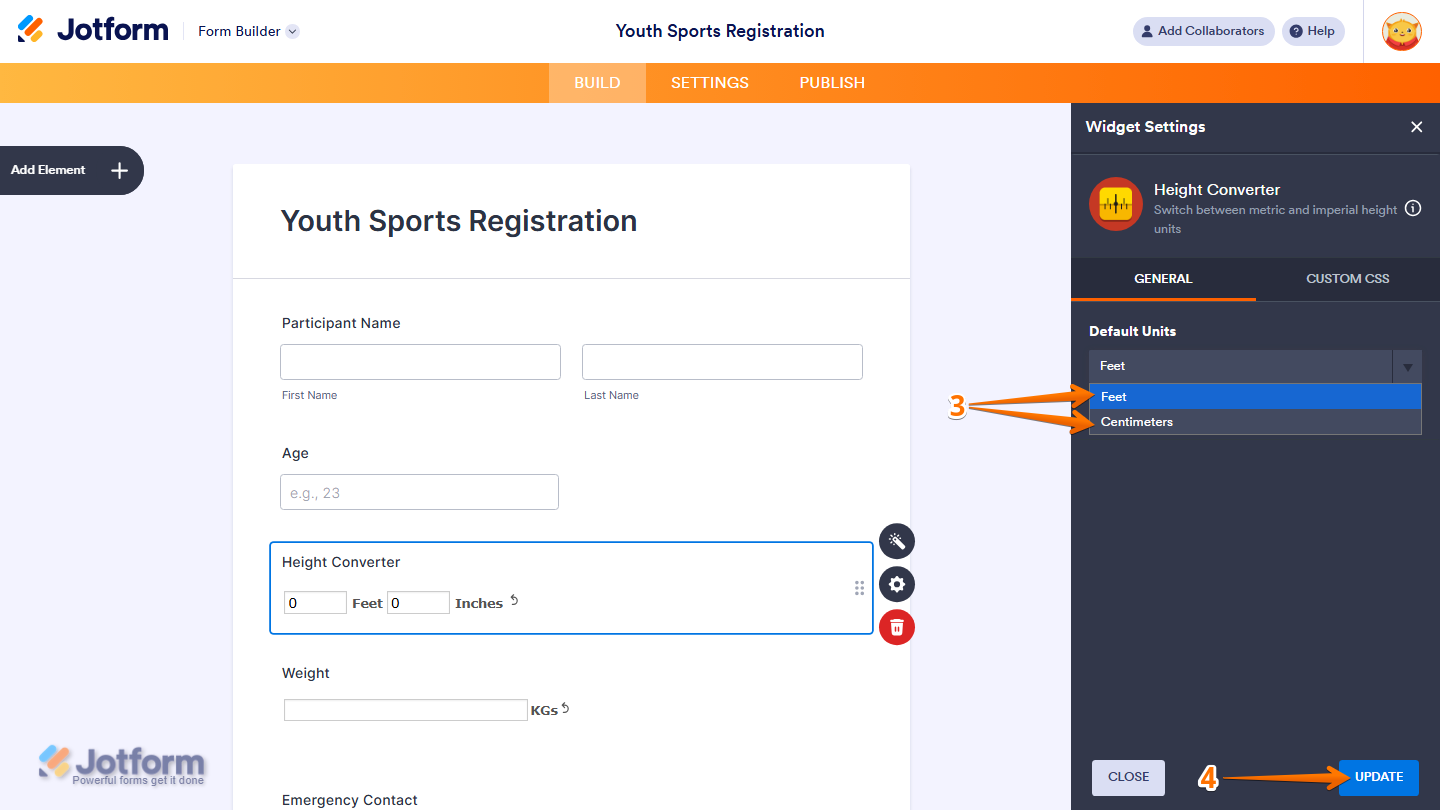Click the user avatar icon
This screenshot has width=1440, height=810.
coord(1401,31)
